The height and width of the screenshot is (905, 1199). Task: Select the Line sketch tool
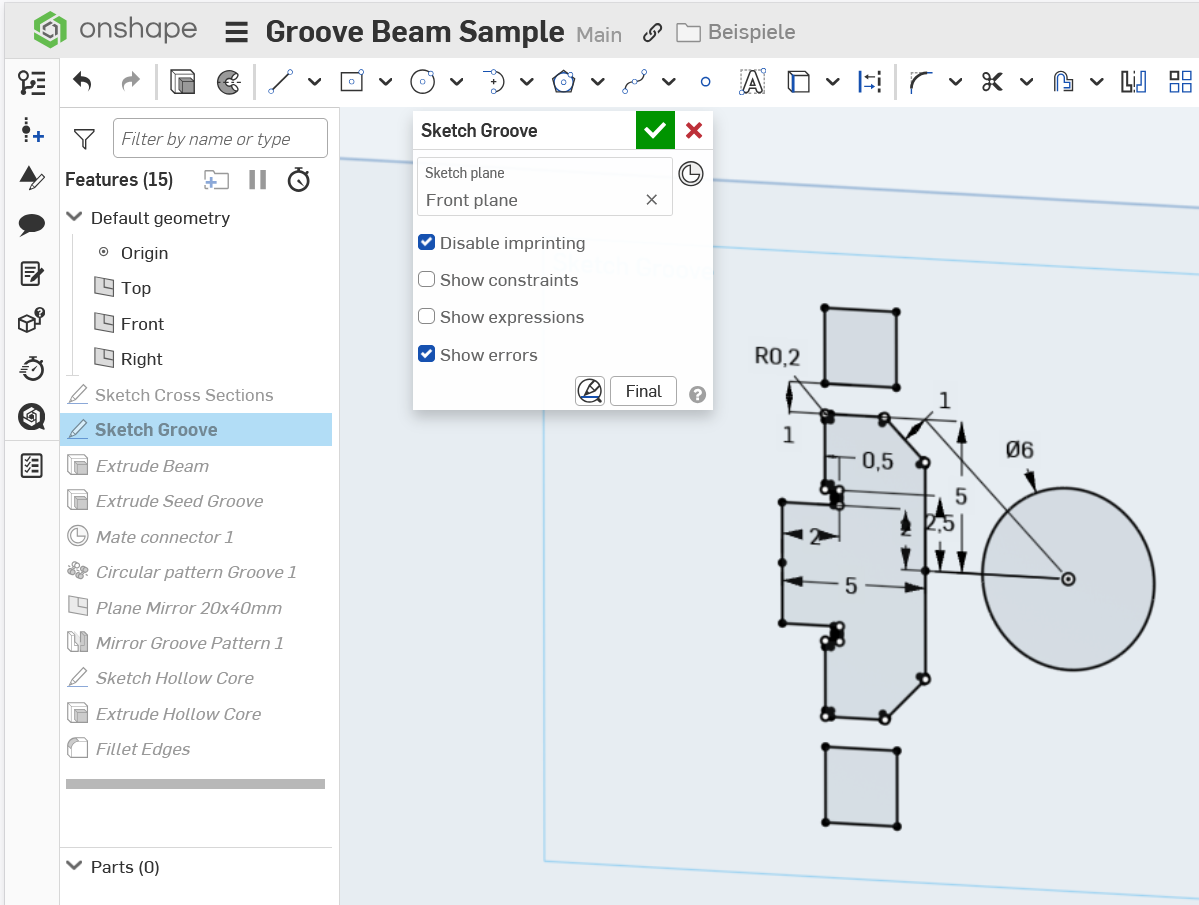280,82
